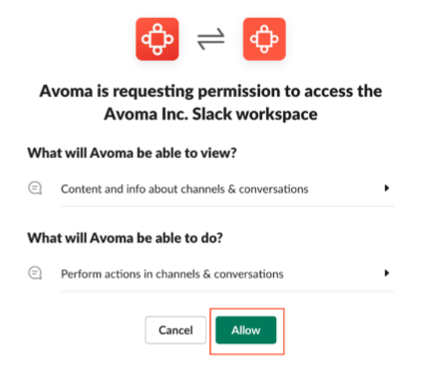
Task: Click the heading line 'Avoma is requesting permission'
Action: click(211, 91)
